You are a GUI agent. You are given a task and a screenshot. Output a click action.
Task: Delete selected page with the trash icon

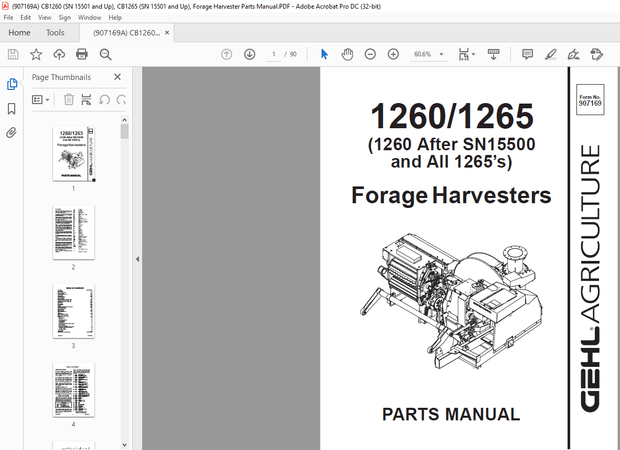[69, 99]
